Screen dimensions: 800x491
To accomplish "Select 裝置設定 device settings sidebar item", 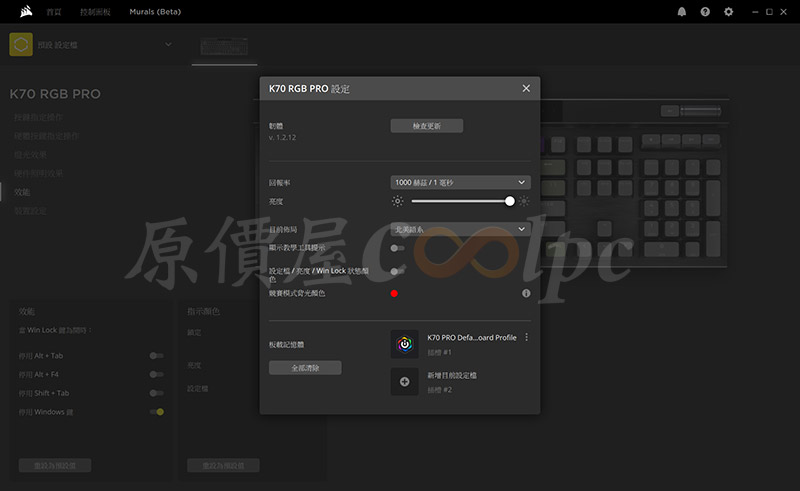I will click(x=30, y=211).
